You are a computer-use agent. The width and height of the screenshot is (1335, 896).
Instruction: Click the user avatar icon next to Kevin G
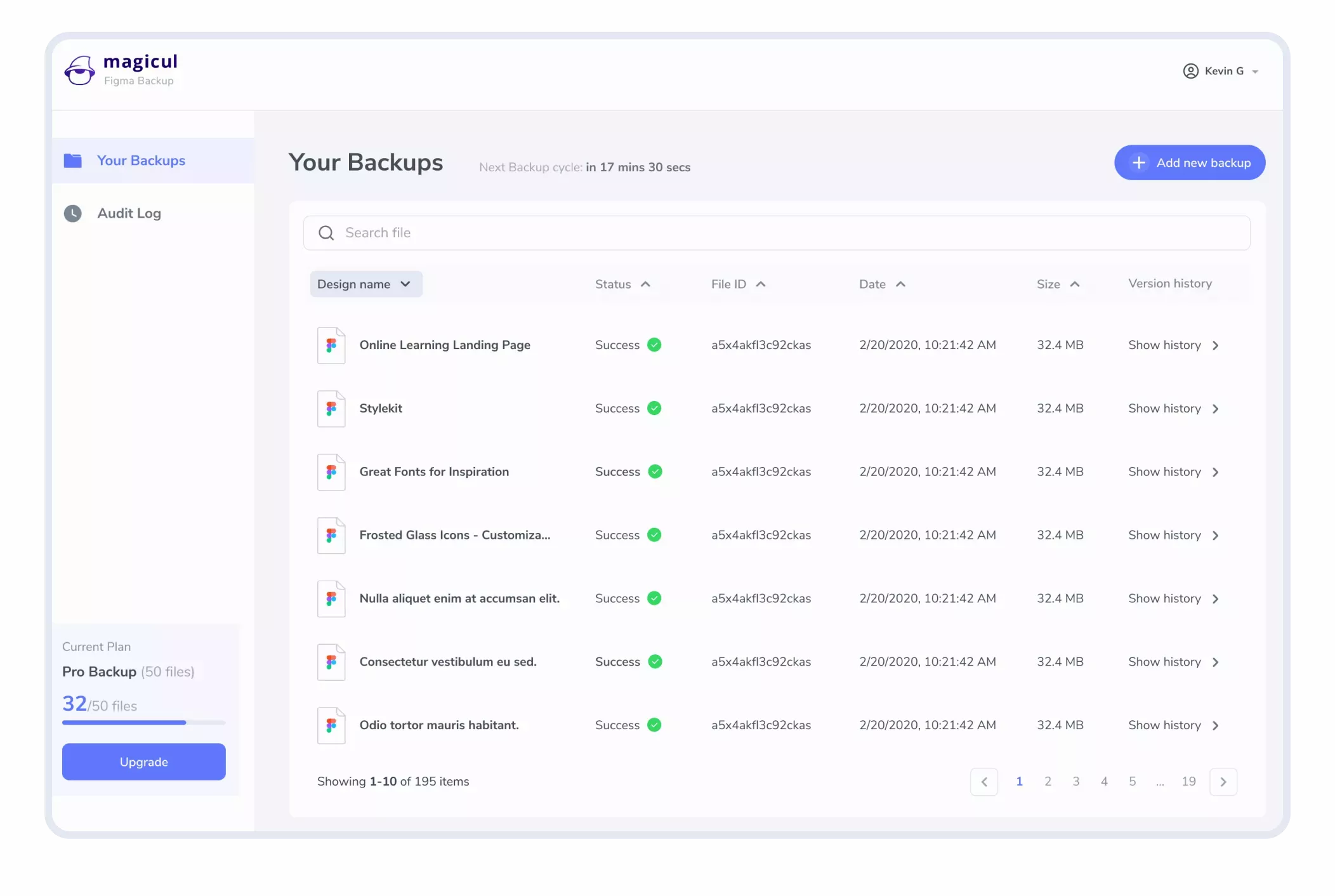click(1190, 71)
